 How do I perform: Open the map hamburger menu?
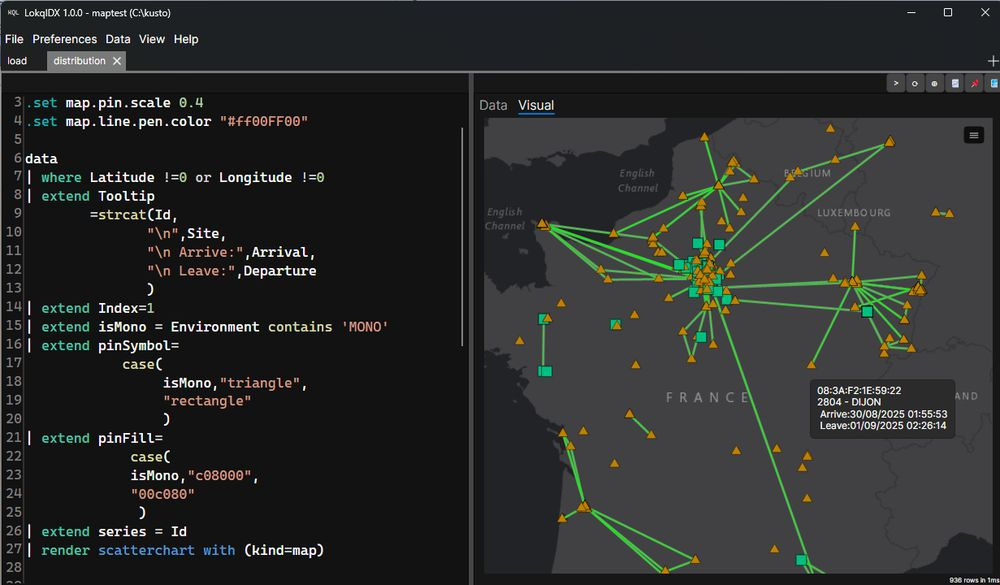pos(973,135)
